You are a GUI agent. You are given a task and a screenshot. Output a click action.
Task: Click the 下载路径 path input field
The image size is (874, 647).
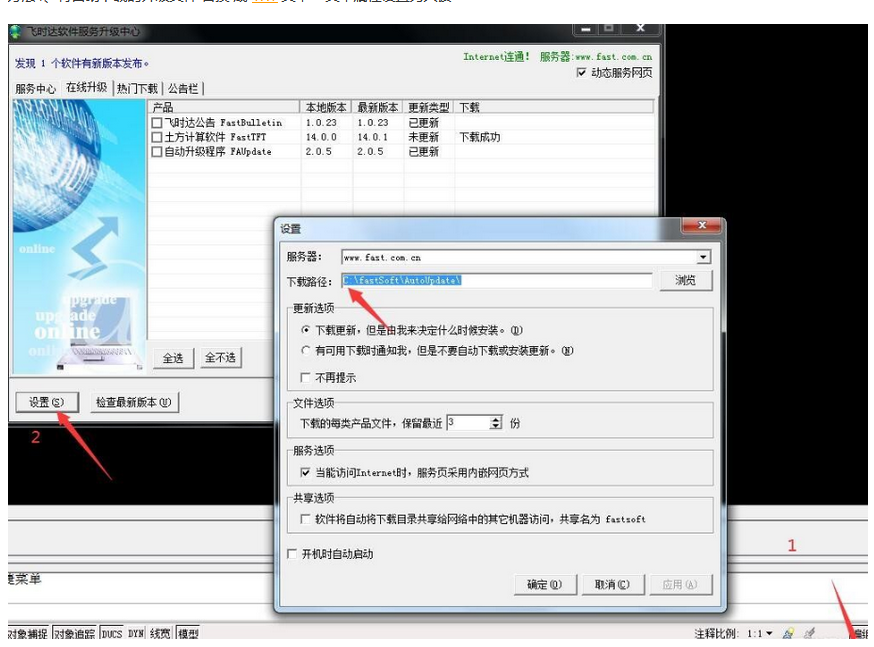497,280
